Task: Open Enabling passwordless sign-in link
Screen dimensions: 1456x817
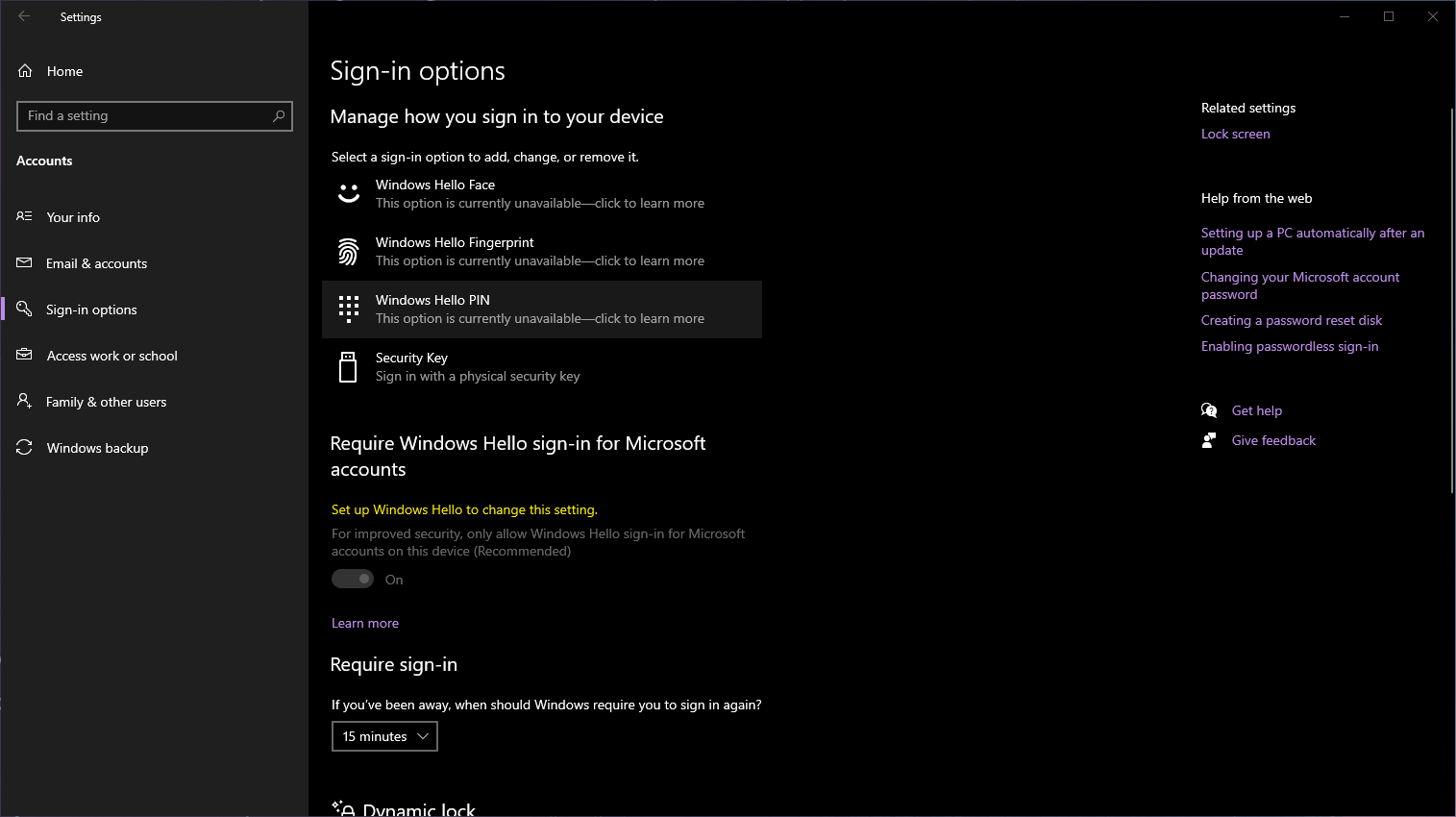Action: 1290,346
